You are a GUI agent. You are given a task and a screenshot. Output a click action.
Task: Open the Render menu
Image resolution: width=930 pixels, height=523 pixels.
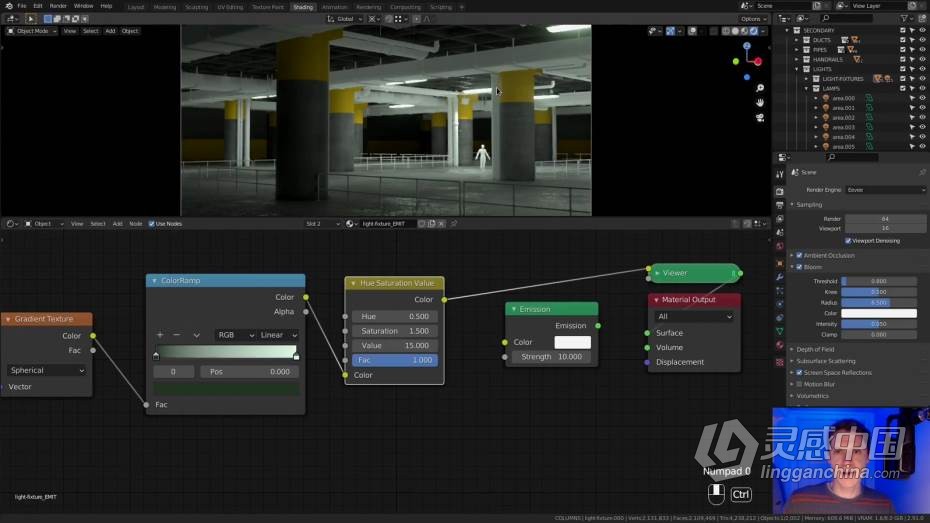pyautogui.click(x=58, y=6)
